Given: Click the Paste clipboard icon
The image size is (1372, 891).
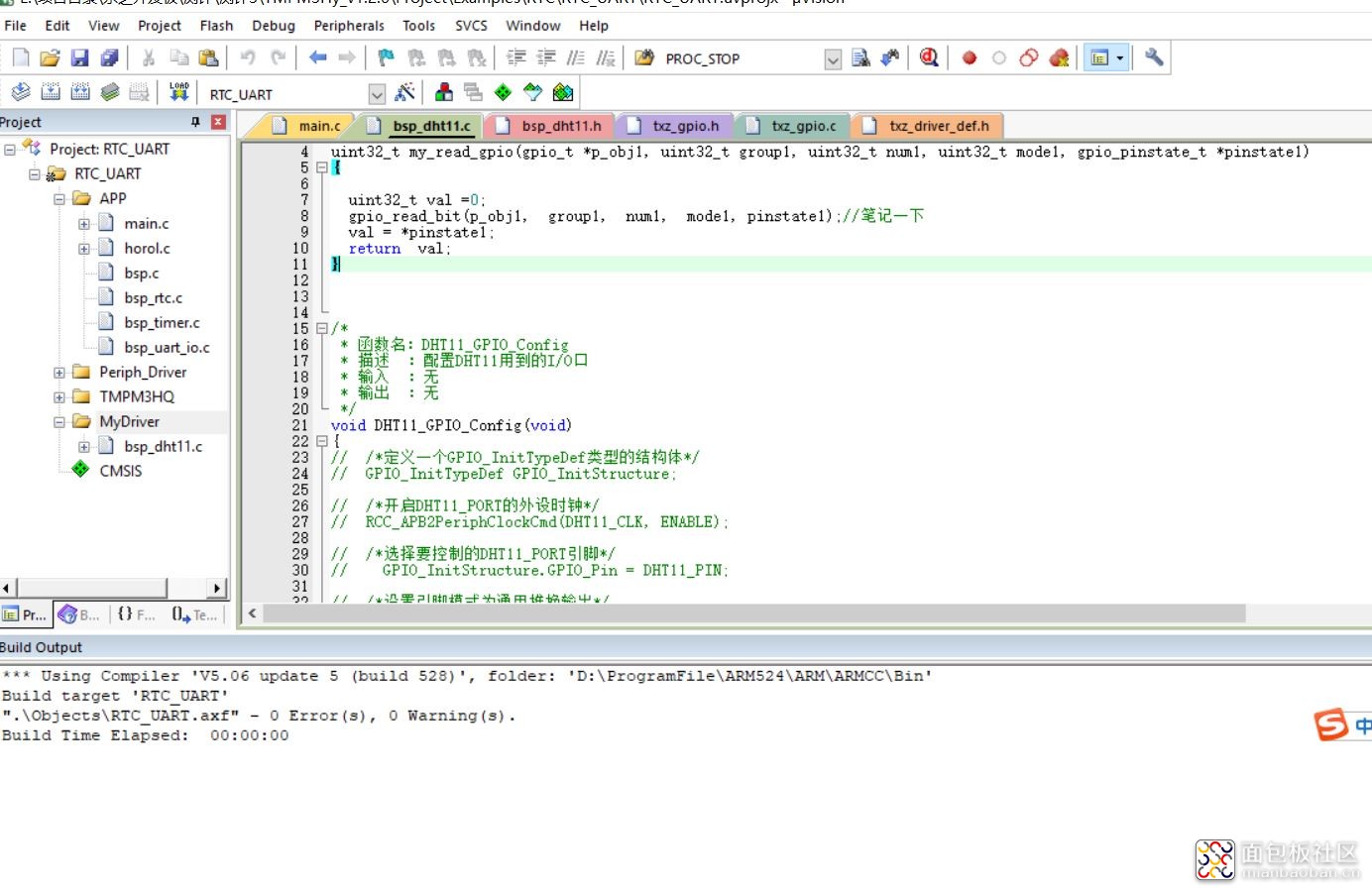Looking at the screenshot, I should coord(208,58).
